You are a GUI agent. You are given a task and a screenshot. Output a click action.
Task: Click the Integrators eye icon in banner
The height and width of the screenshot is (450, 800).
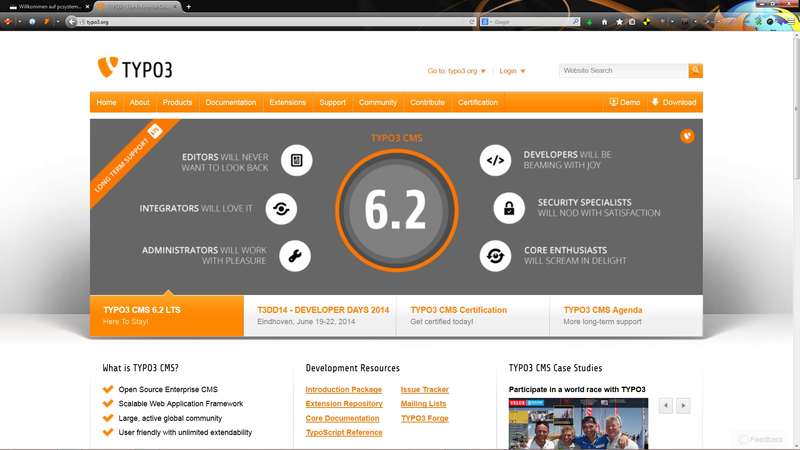tap(281, 209)
